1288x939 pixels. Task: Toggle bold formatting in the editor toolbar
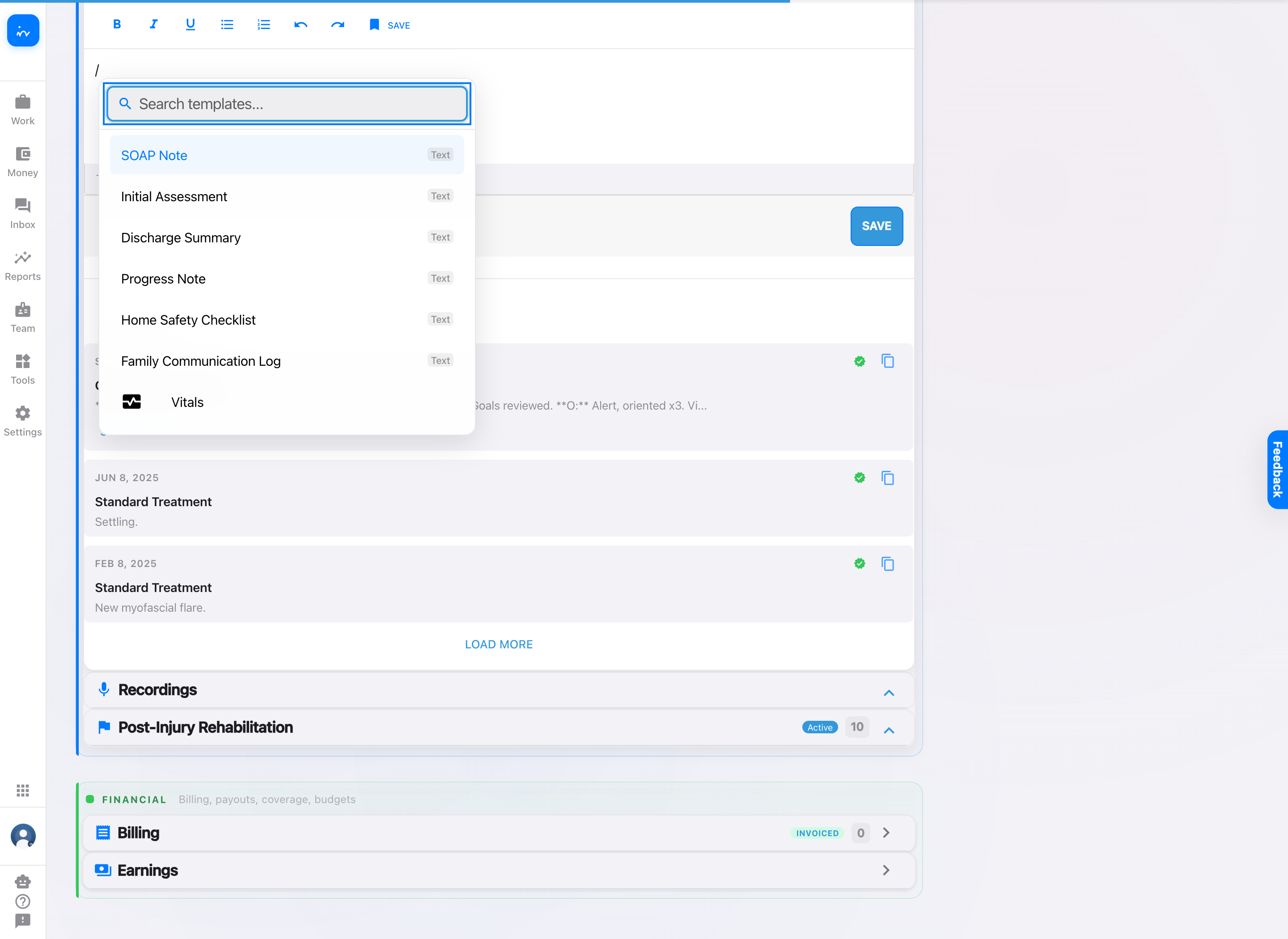117,25
